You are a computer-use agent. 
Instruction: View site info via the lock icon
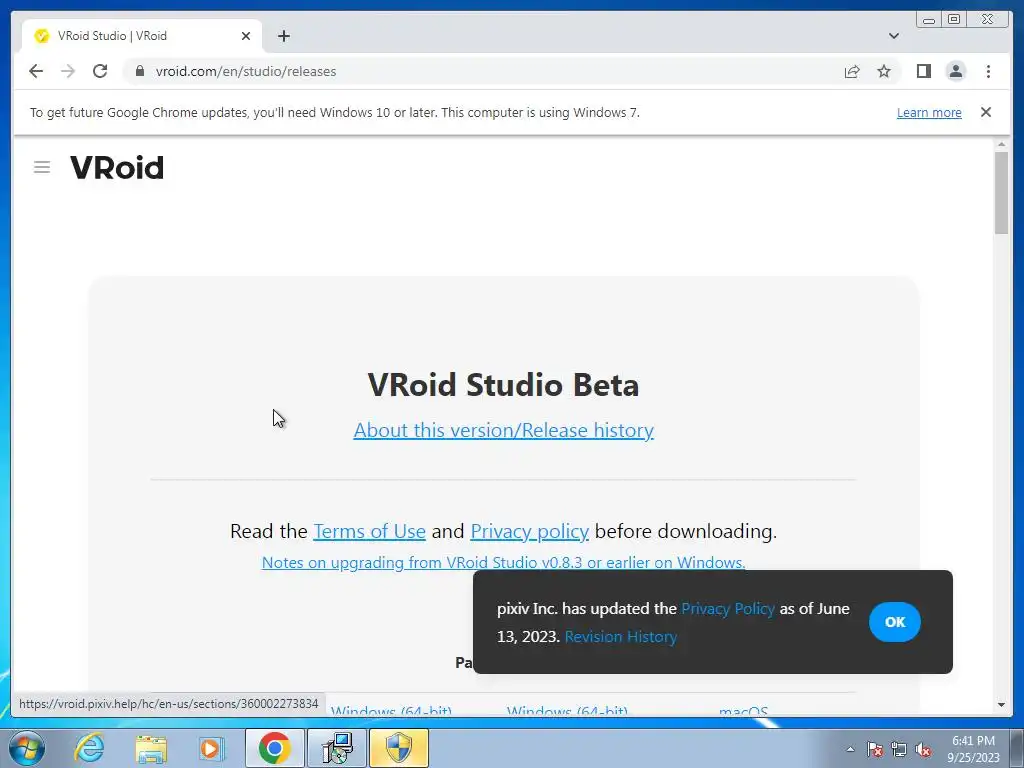(139, 71)
